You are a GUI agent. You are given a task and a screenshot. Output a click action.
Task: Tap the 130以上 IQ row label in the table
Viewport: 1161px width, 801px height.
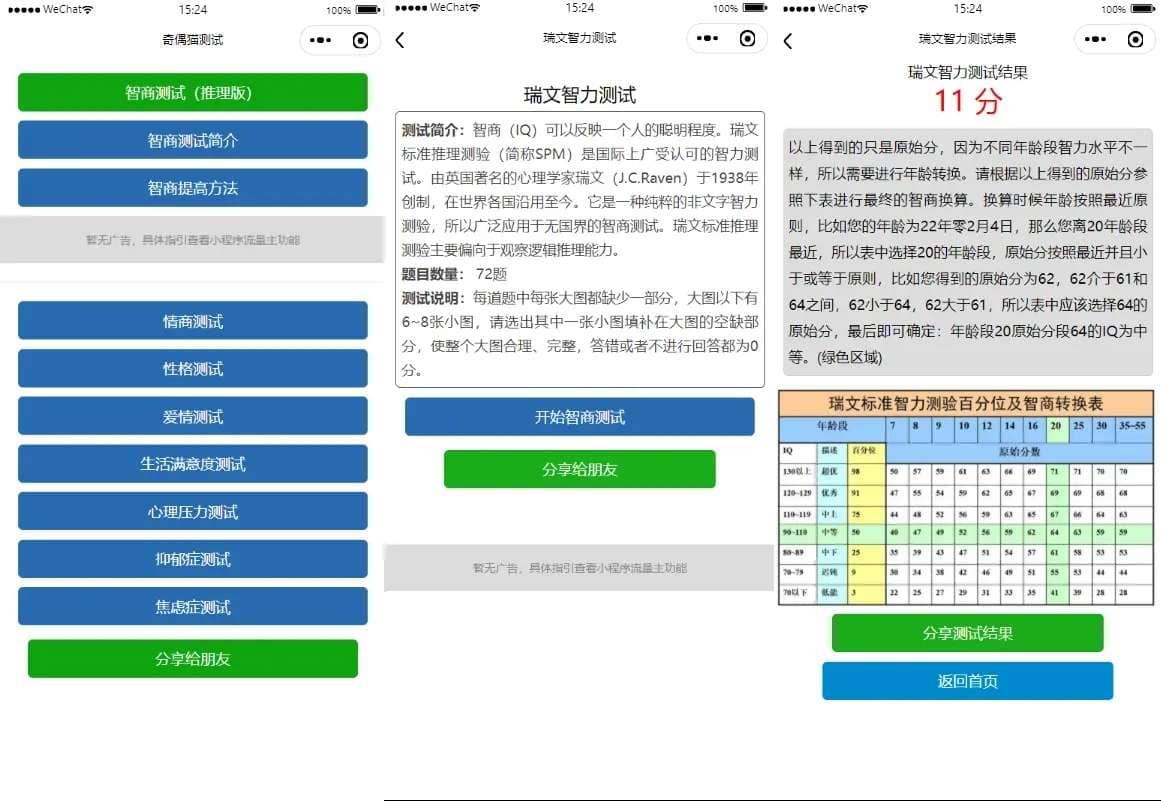point(797,471)
